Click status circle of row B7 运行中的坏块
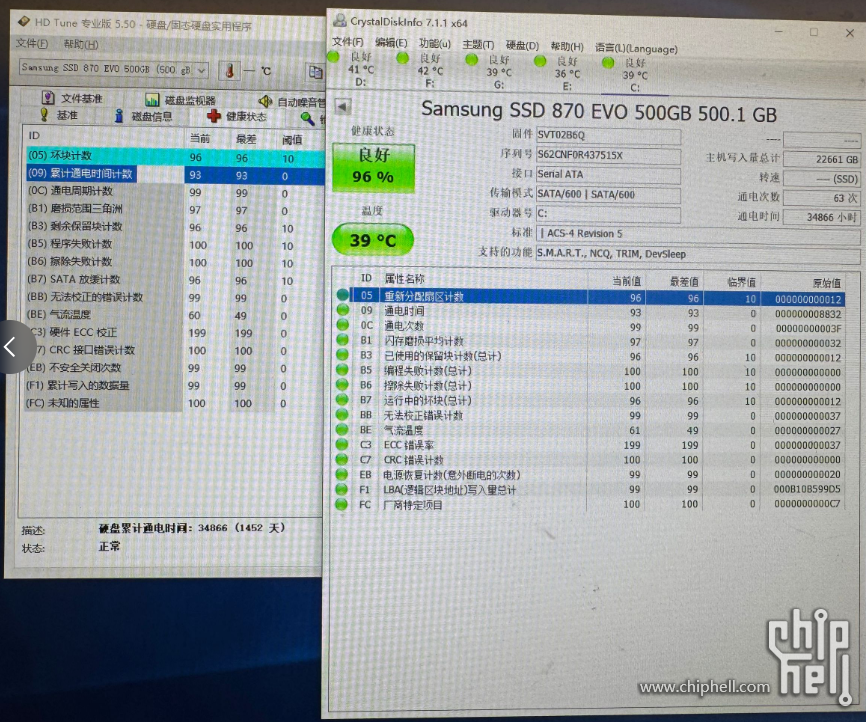 pos(342,399)
